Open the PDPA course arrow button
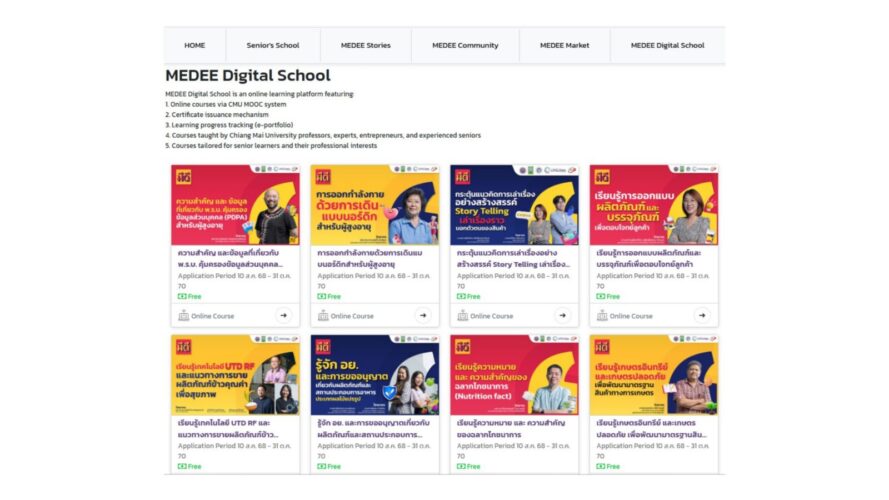 click(283, 316)
